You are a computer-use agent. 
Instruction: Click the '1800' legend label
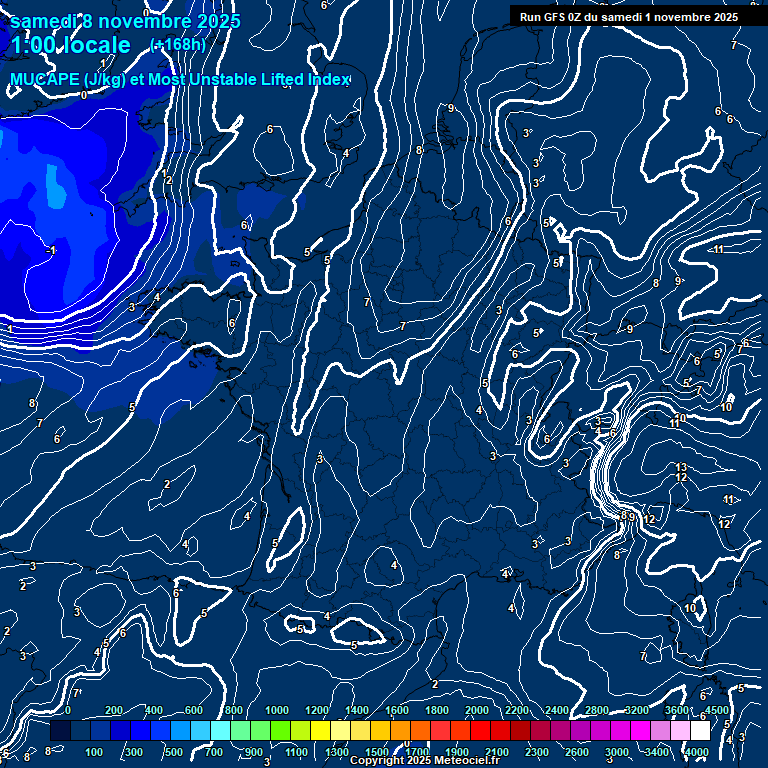(x=437, y=710)
